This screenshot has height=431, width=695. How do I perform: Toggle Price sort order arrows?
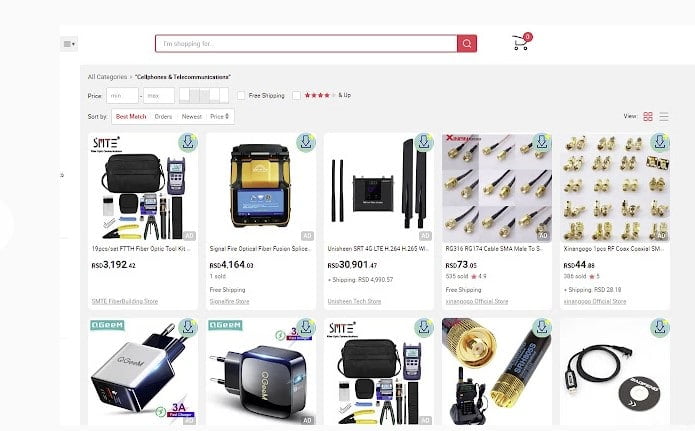[220, 116]
